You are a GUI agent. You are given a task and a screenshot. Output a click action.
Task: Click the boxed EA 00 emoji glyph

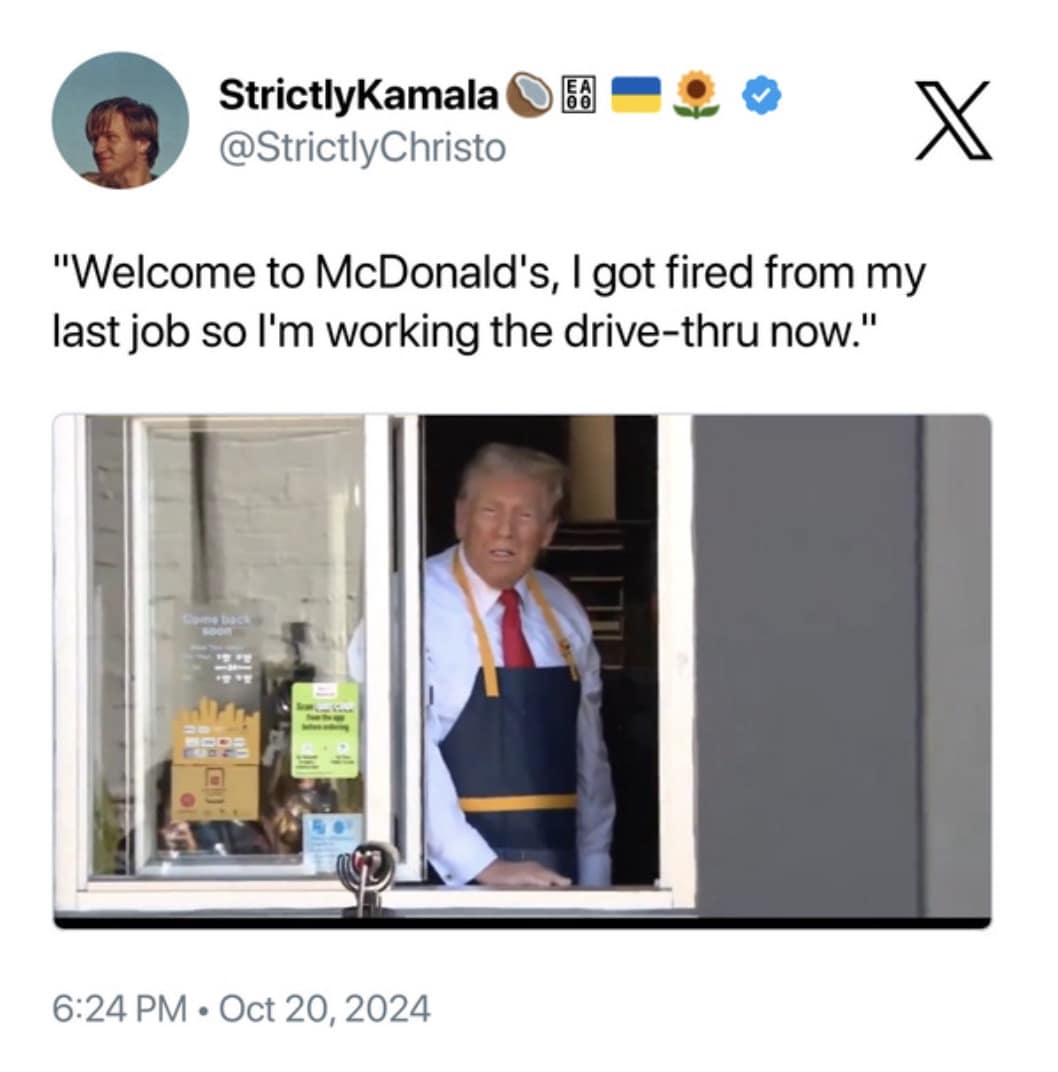tap(578, 94)
